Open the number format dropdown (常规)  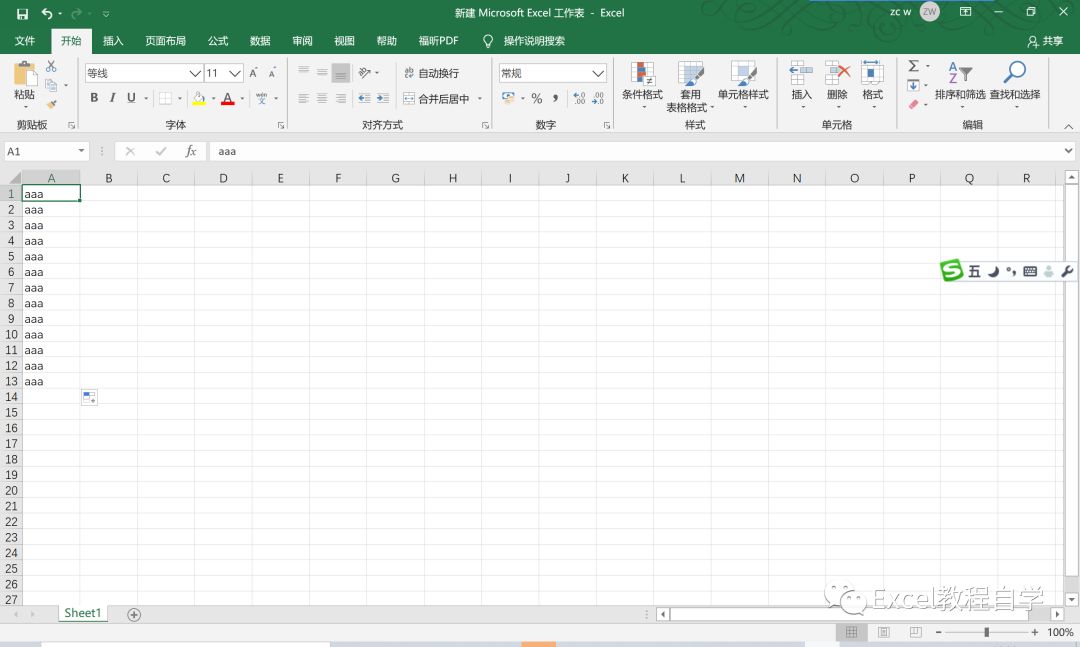(598, 73)
